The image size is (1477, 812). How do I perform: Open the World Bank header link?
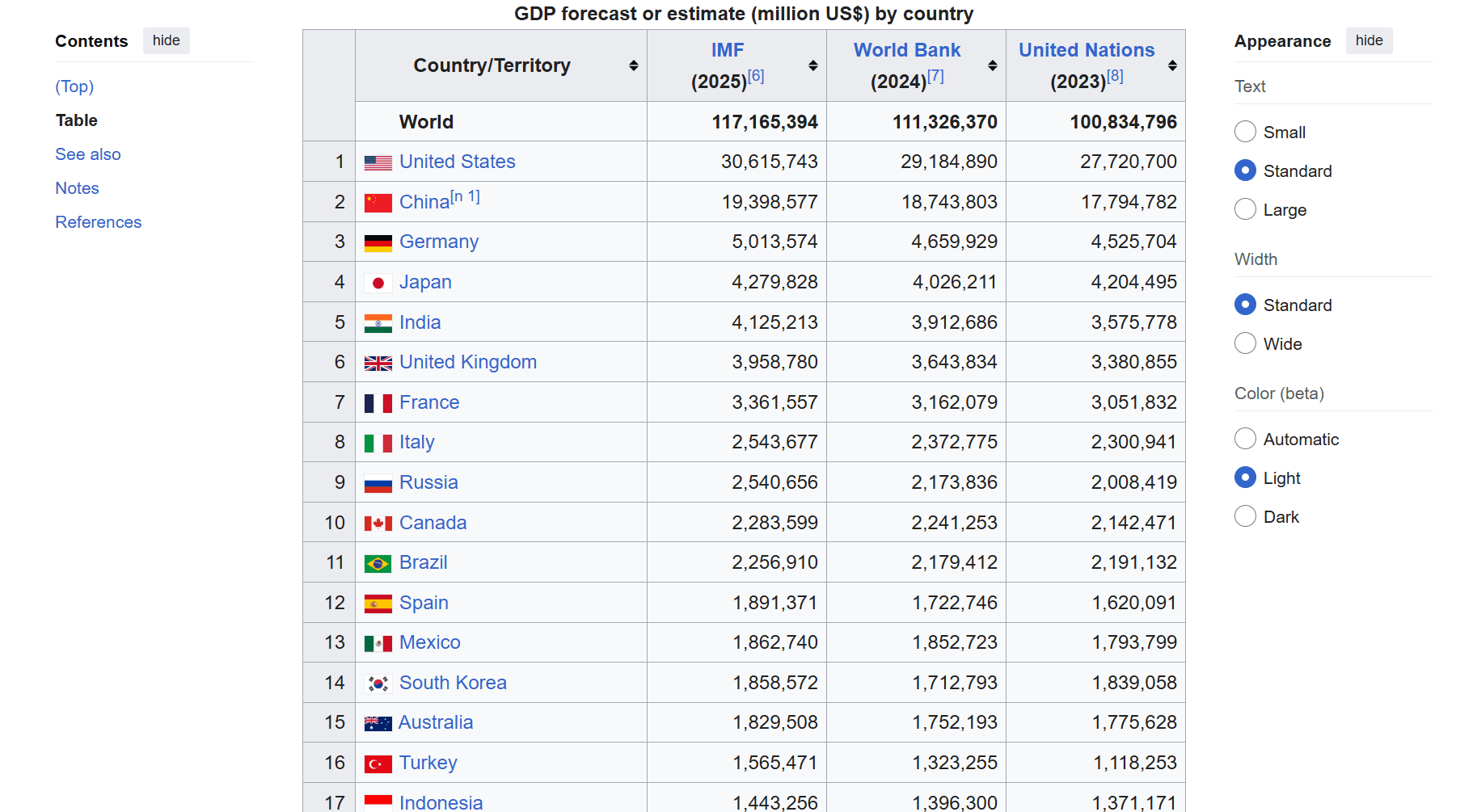pyautogui.click(x=907, y=50)
